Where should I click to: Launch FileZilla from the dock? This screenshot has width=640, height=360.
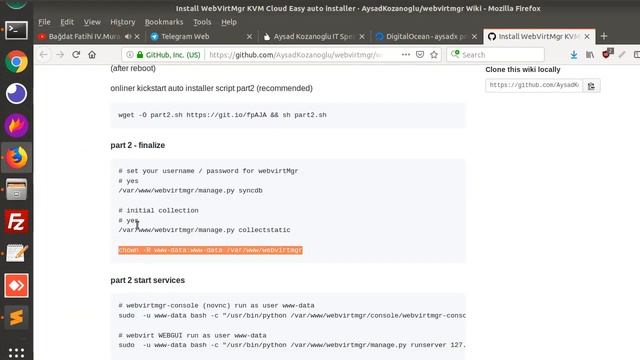(16, 221)
